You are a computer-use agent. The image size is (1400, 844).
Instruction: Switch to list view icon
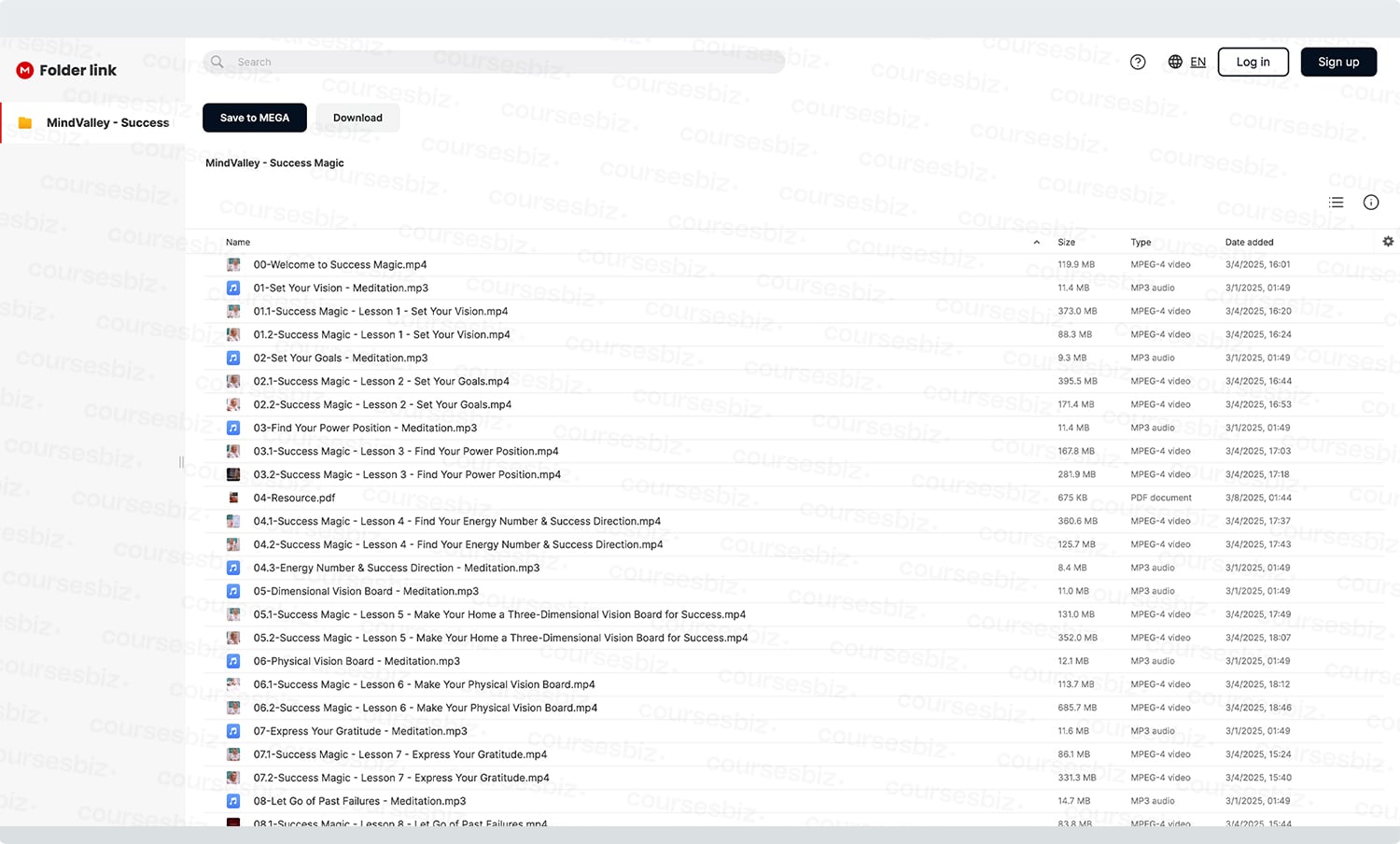1337,203
